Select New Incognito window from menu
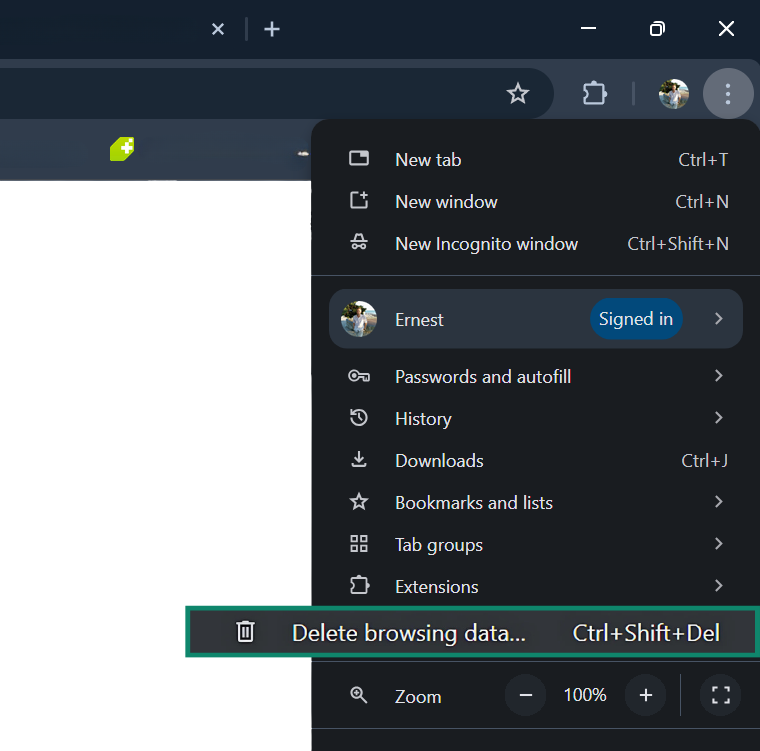 point(486,244)
